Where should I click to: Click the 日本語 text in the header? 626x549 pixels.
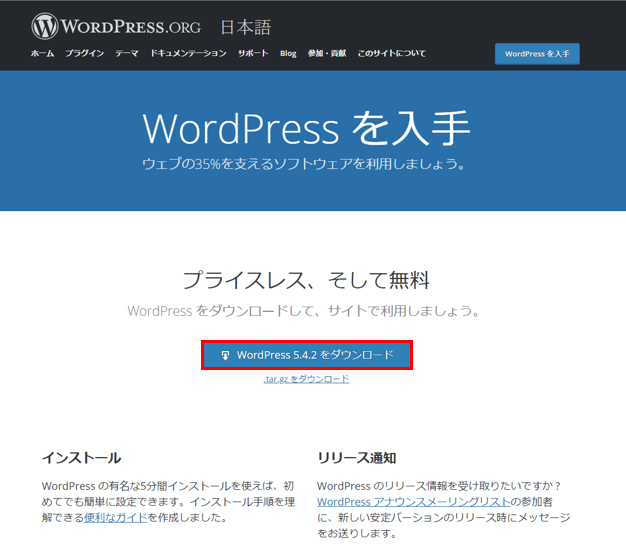click(246, 28)
